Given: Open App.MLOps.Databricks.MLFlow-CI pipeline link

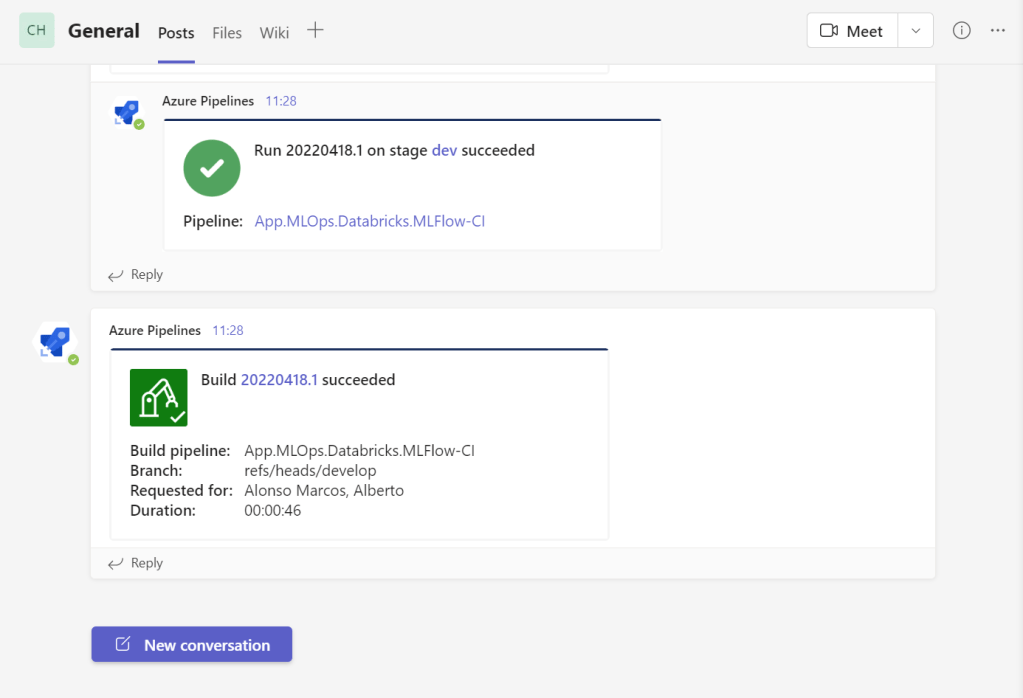Looking at the screenshot, I should [369, 221].
